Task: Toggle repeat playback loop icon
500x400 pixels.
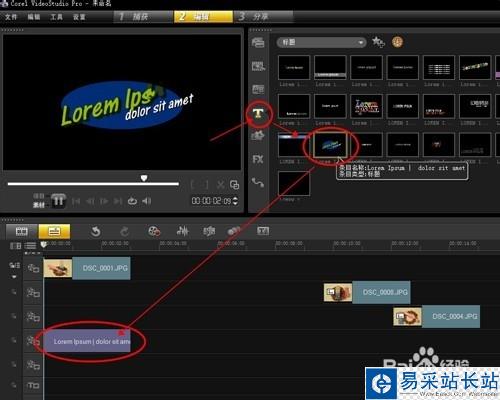Action: (x=132, y=201)
